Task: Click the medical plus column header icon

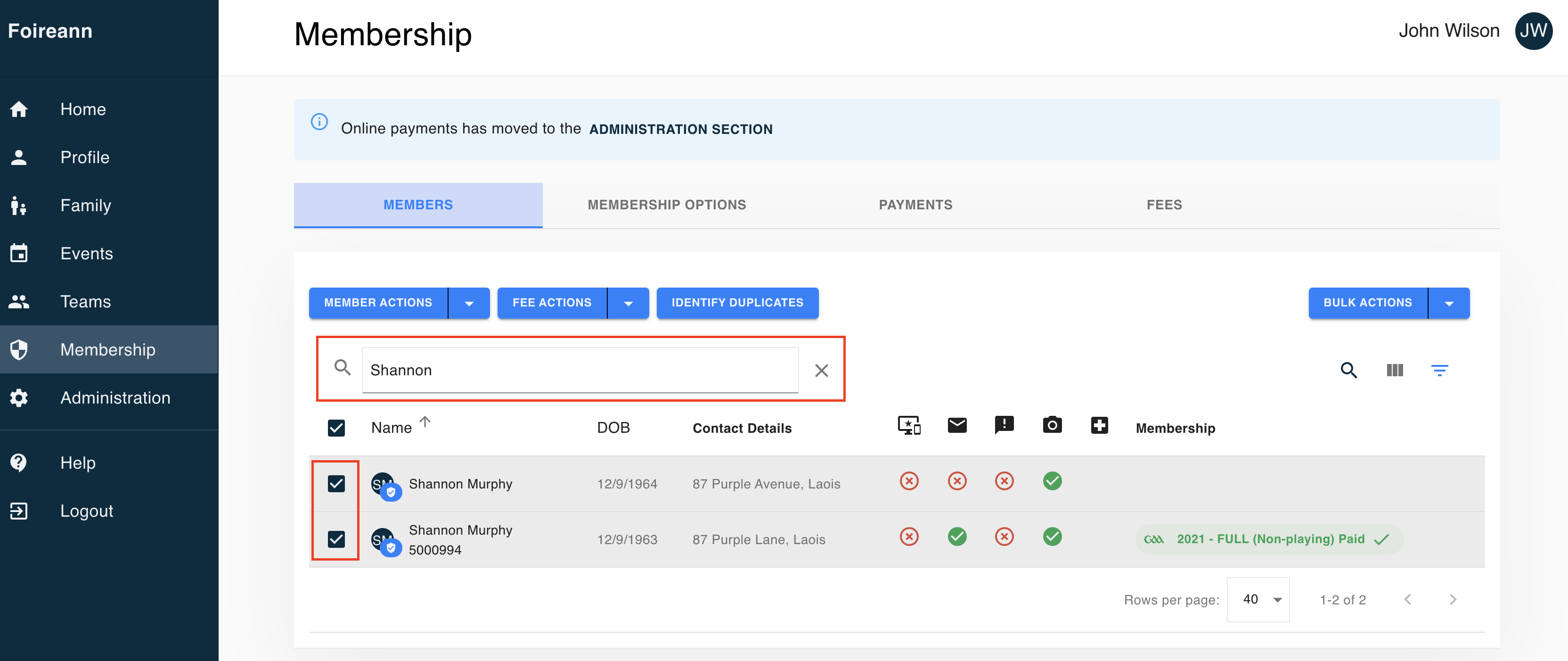Action: pos(1099,425)
